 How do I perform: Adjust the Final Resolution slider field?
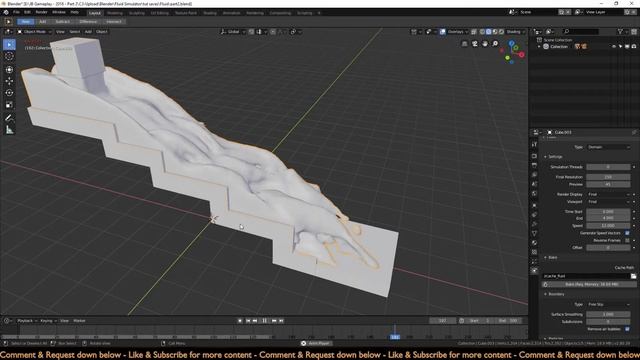point(608,177)
